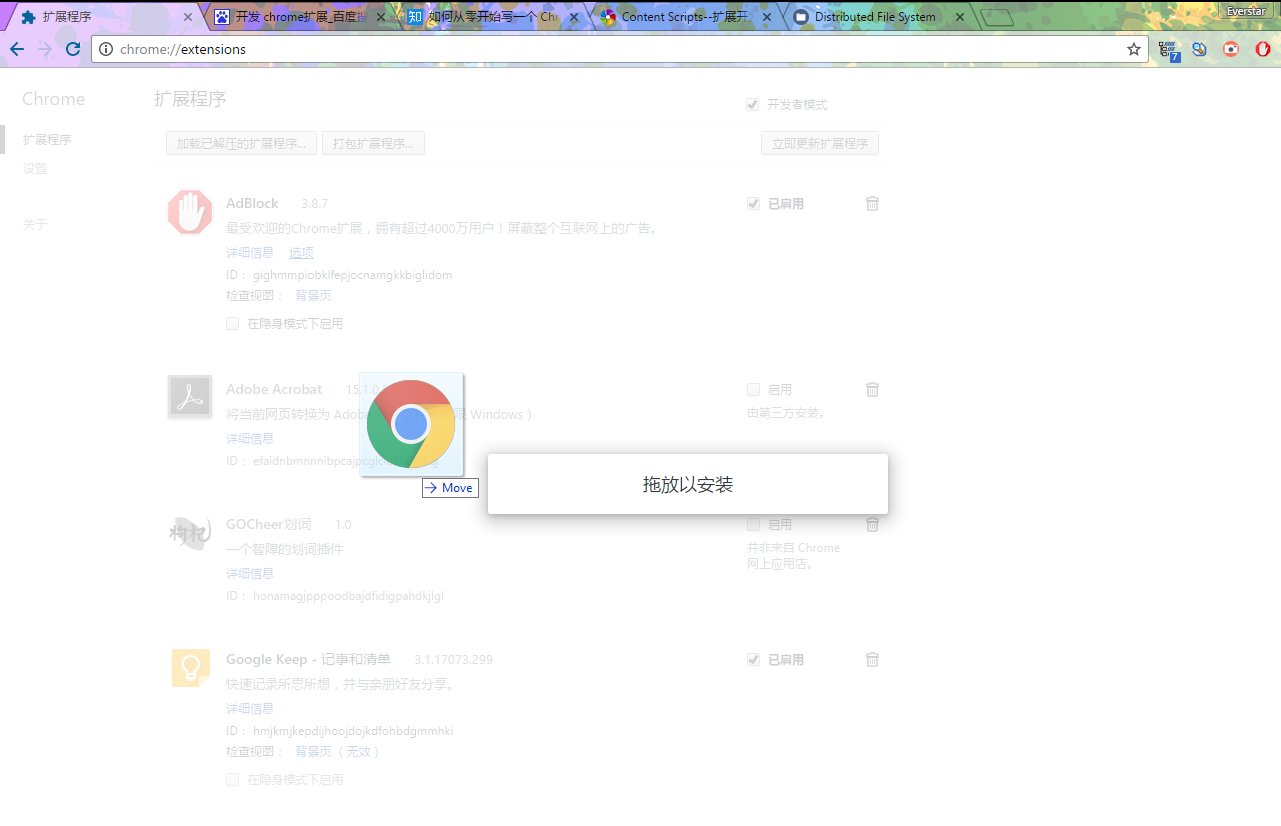Click the dragged Chrome logo thumbnail
Viewport: 1281px width, 826px height.
pyautogui.click(x=411, y=424)
